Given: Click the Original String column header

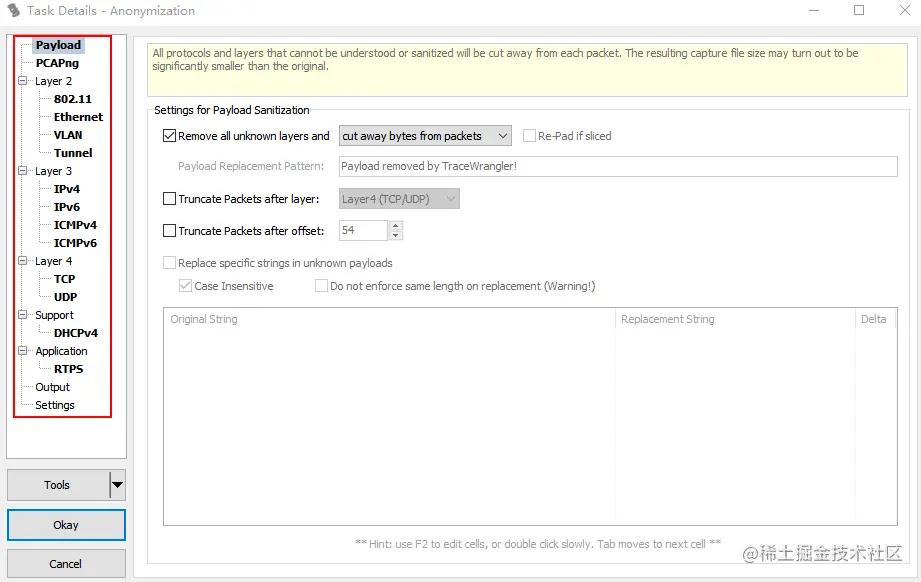Looking at the screenshot, I should (x=389, y=319).
